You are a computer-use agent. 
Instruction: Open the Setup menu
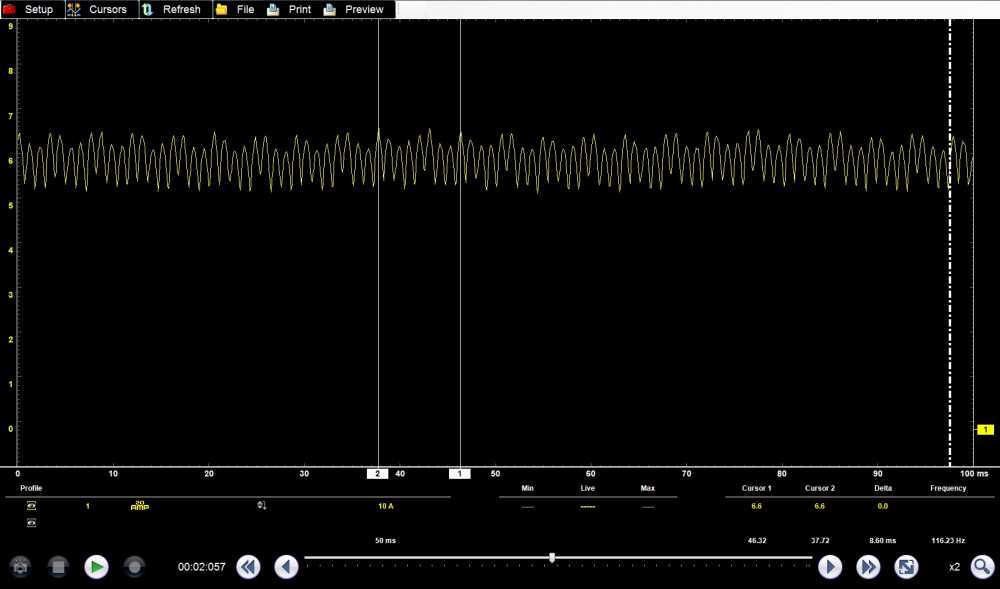click(x=30, y=9)
